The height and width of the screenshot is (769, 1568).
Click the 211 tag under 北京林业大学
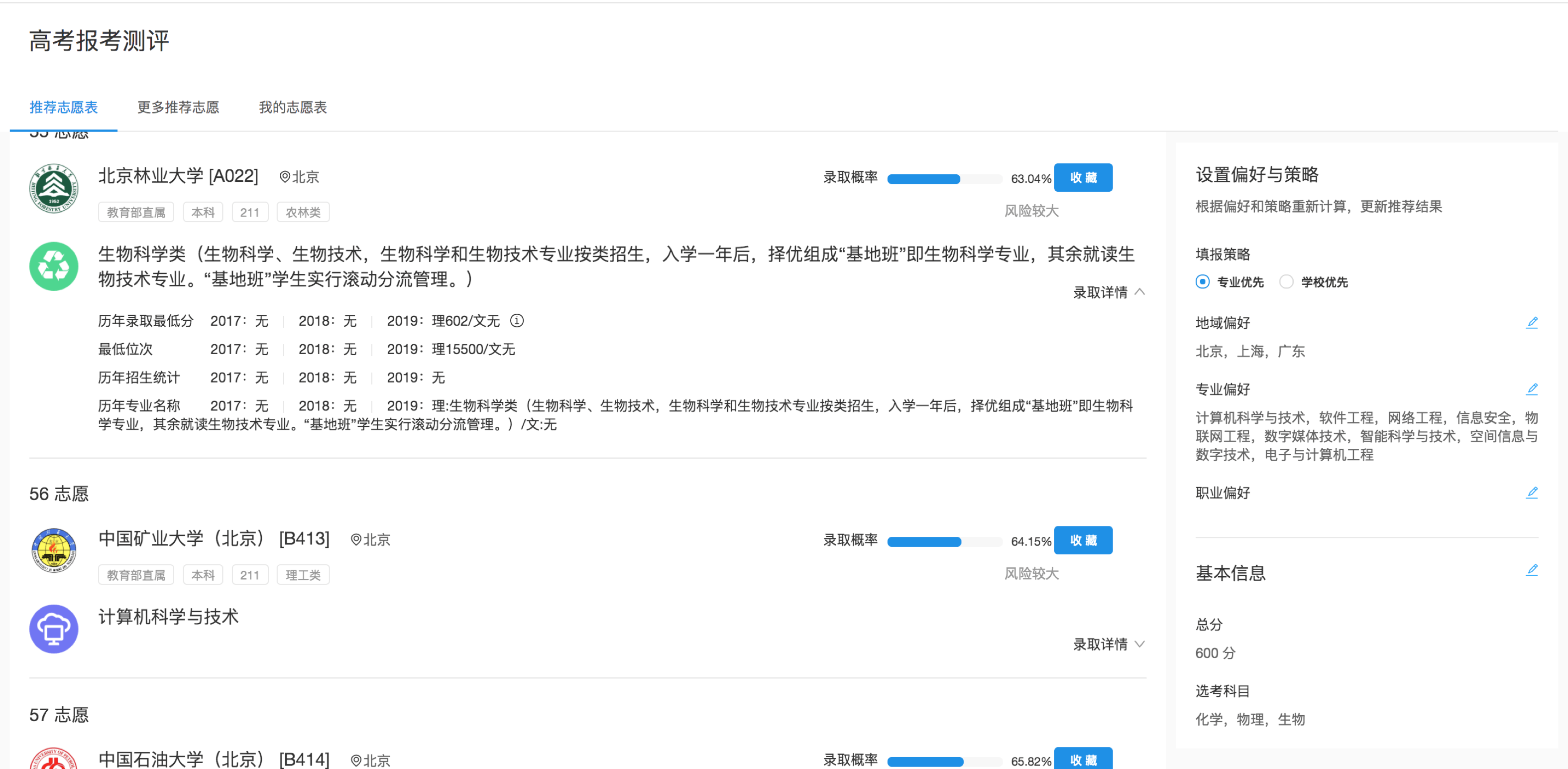249,212
